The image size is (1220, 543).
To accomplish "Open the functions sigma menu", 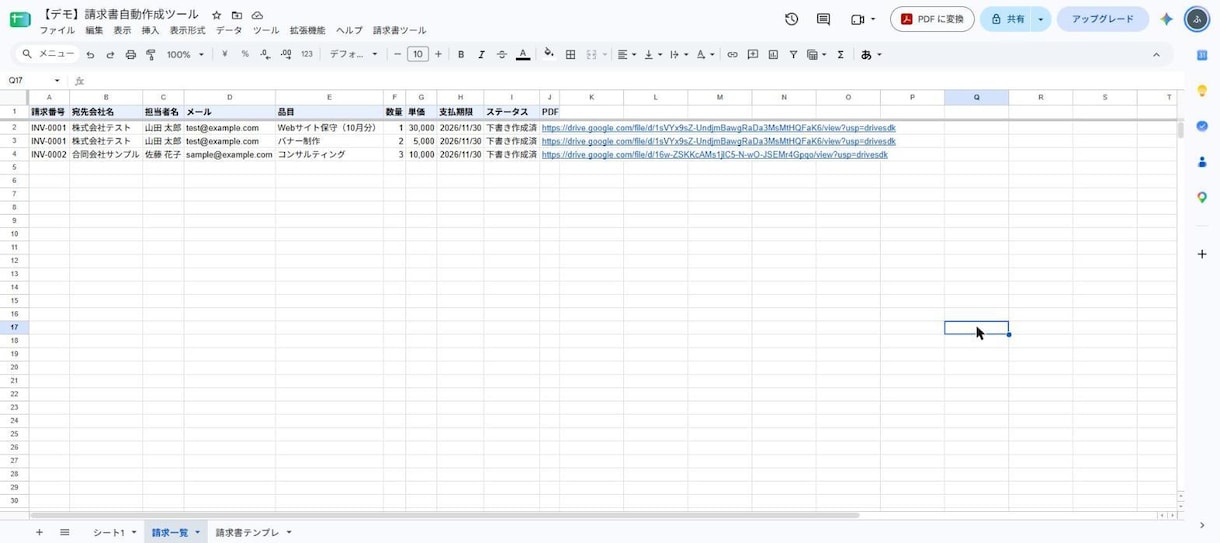I will click(840, 55).
